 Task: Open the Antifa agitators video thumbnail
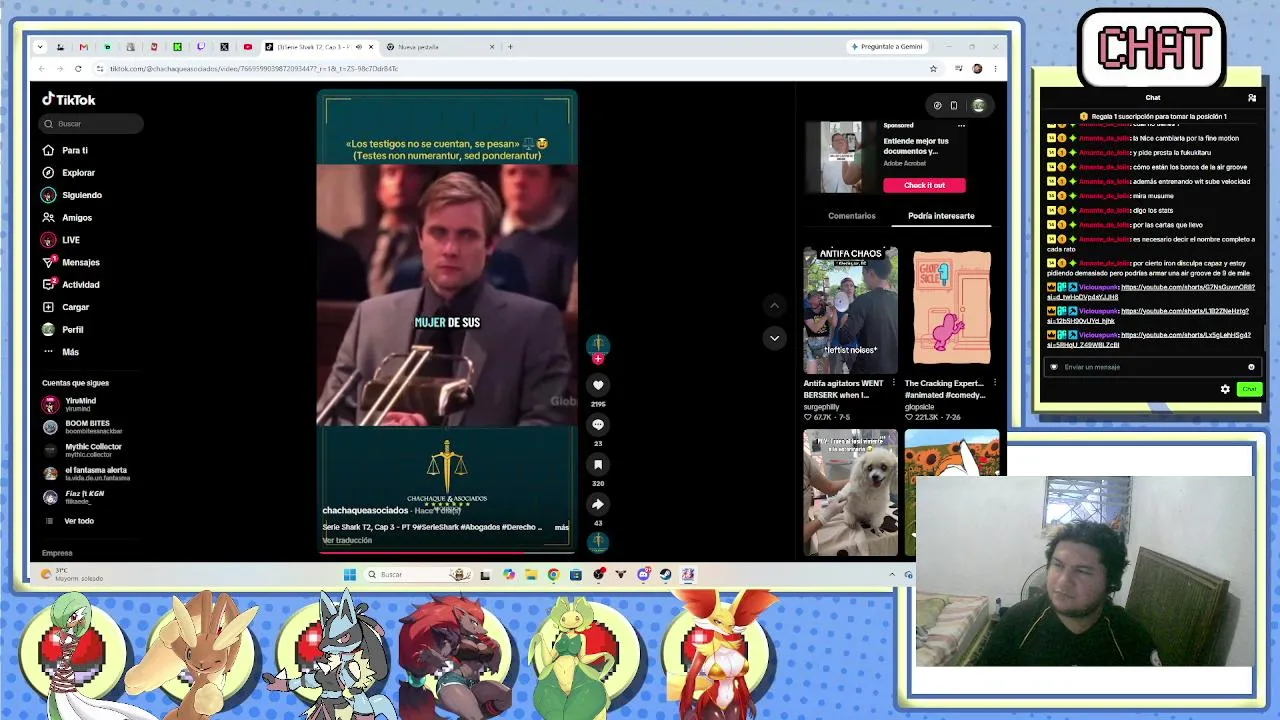tap(850, 309)
